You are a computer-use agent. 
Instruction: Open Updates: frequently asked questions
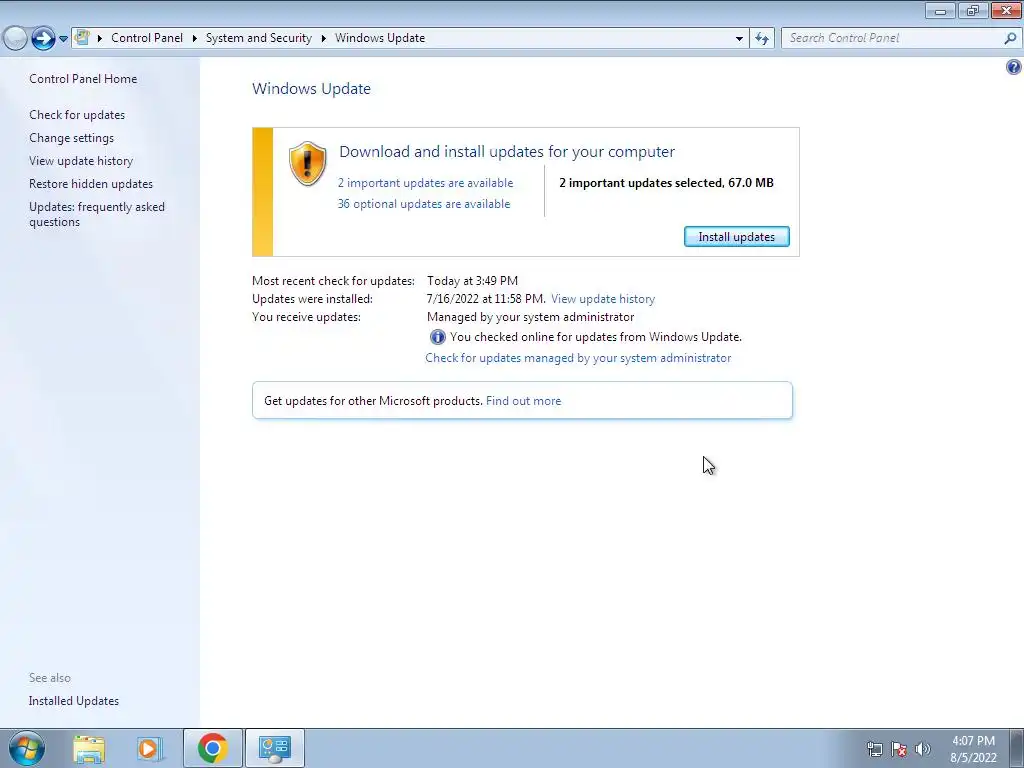click(97, 214)
